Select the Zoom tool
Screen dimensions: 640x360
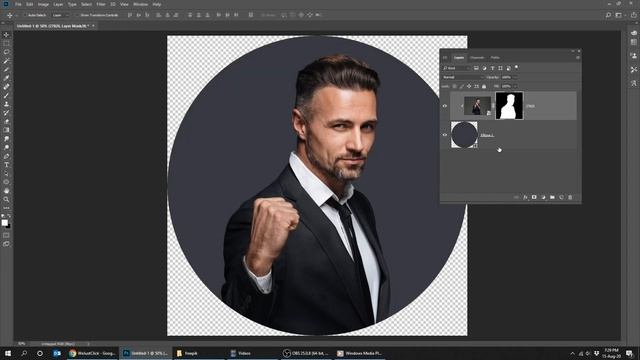[x=6, y=199]
